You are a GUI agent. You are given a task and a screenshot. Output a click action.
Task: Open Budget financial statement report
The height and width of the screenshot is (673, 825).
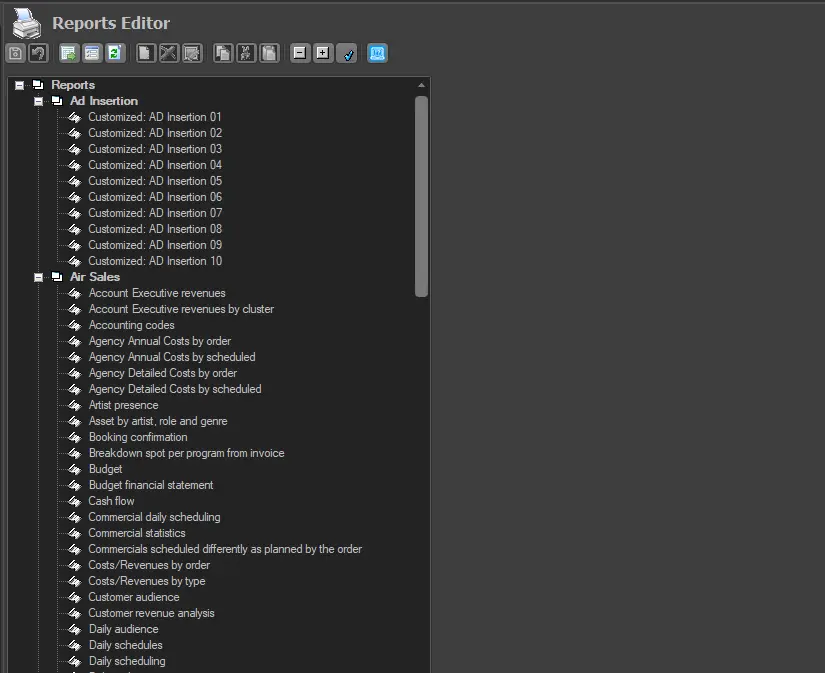(x=150, y=485)
